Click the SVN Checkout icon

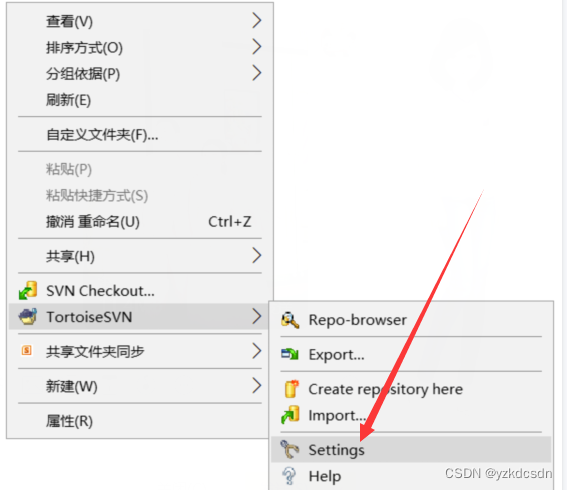point(28,290)
